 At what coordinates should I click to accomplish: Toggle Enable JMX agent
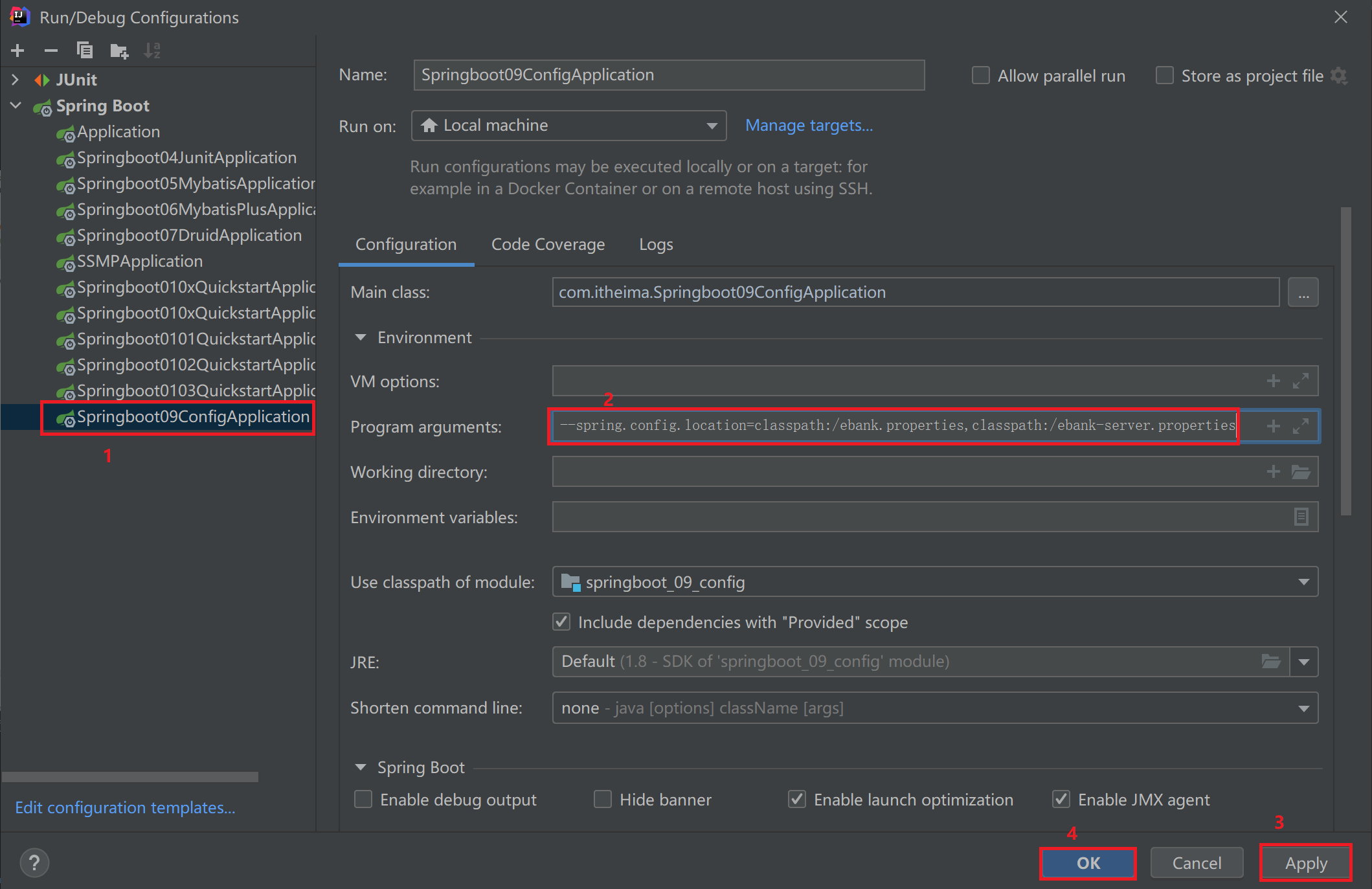[x=1061, y=800]
